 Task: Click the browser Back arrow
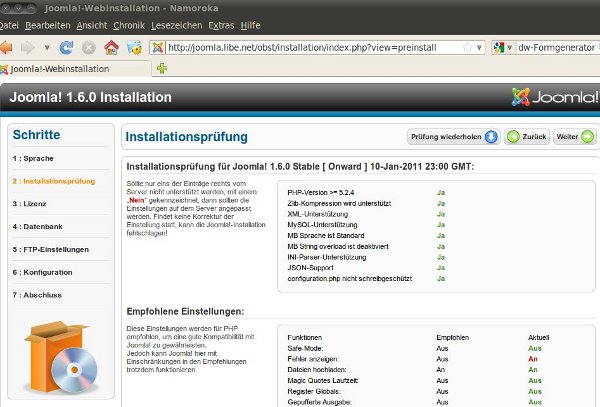click(x=6, y=48)
